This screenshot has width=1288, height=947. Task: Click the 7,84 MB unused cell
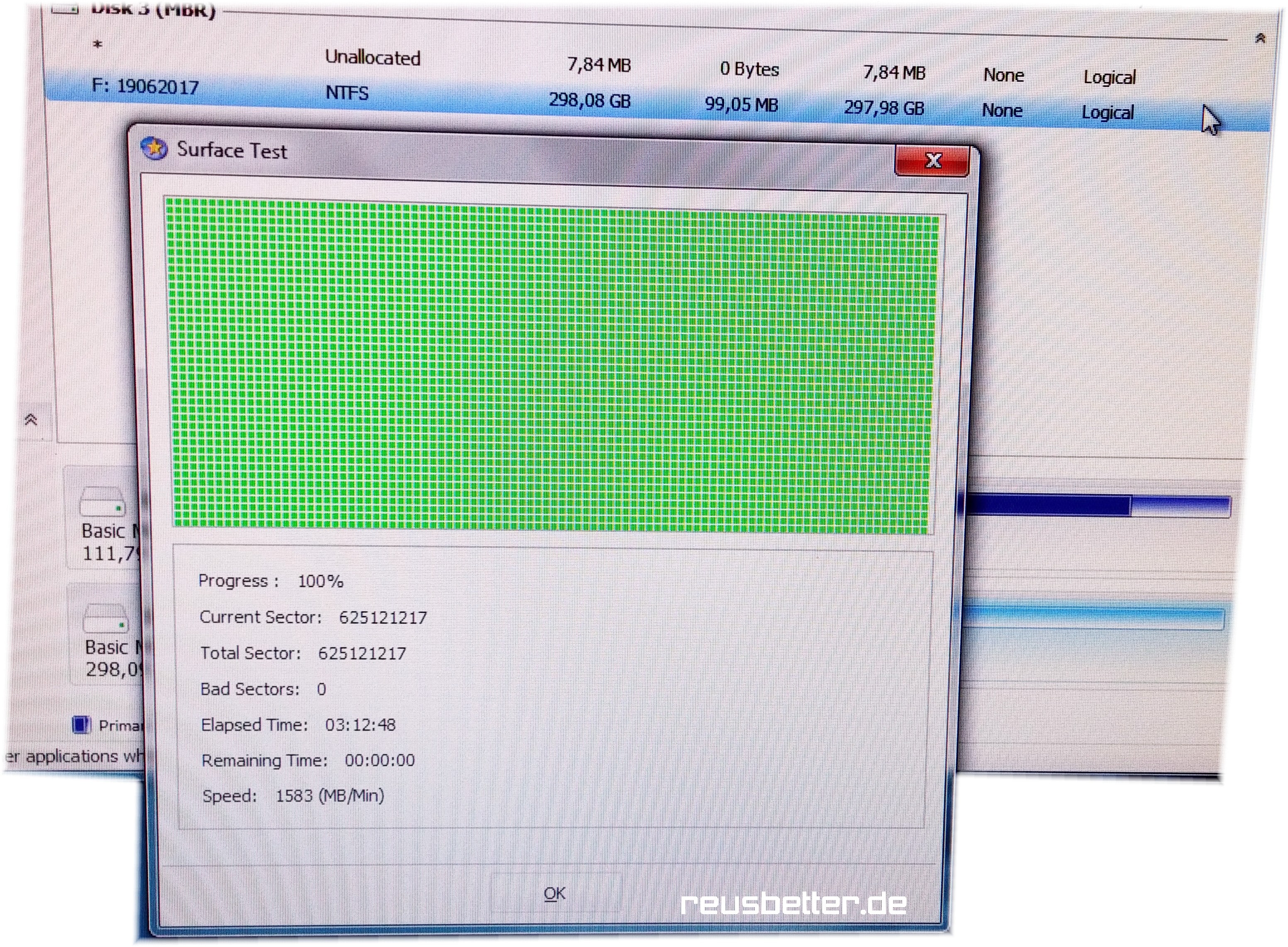(x=894, y=72)
